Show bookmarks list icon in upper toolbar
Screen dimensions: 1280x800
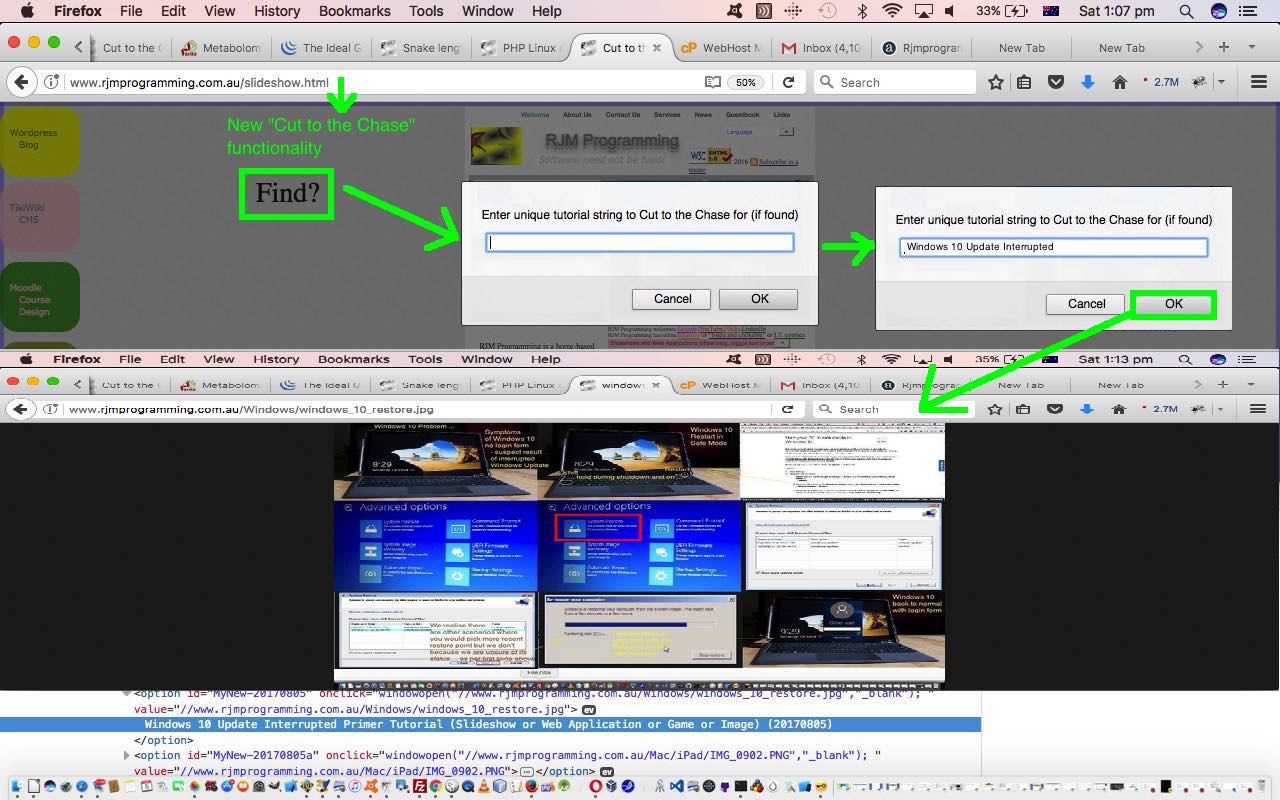pos(1024,82)
